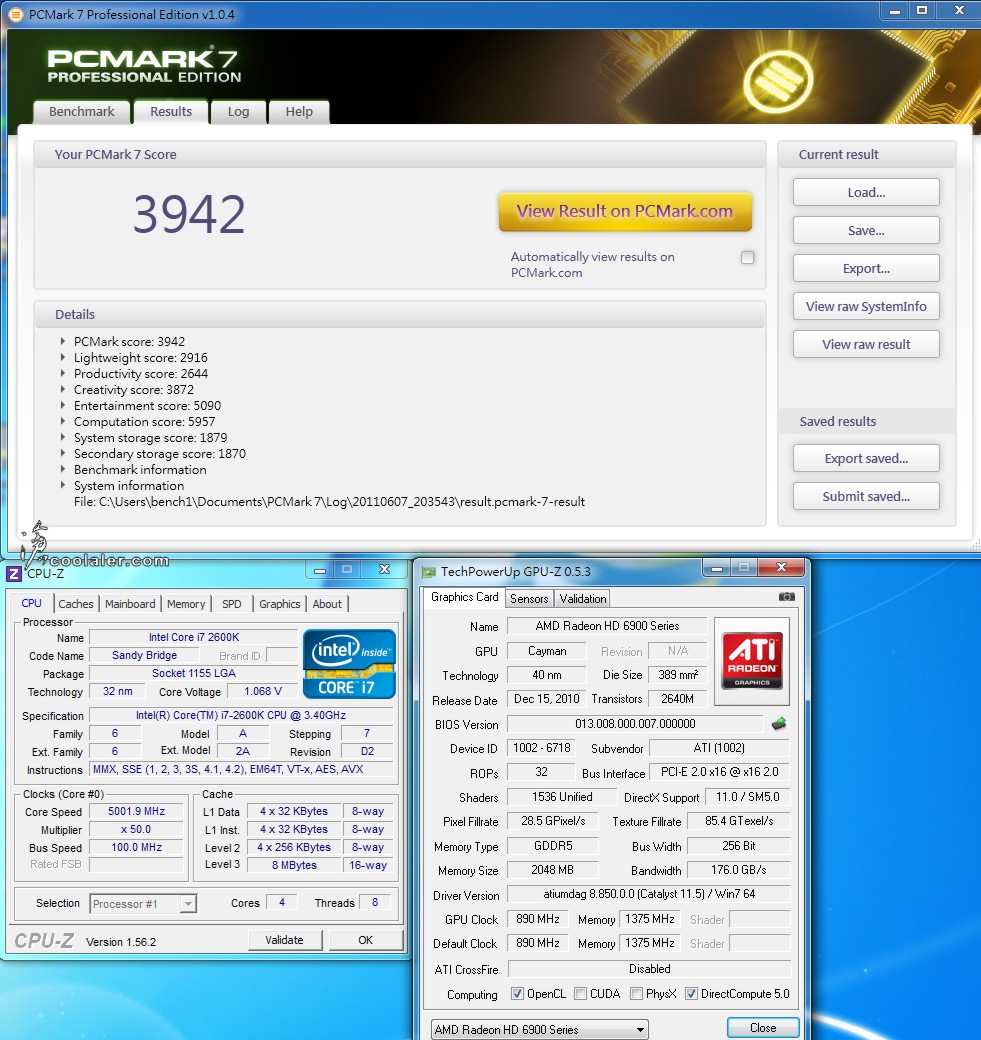The image size is (981, 1040).
Task: Expand the Benchmark information row
Action: pos(63,469)
